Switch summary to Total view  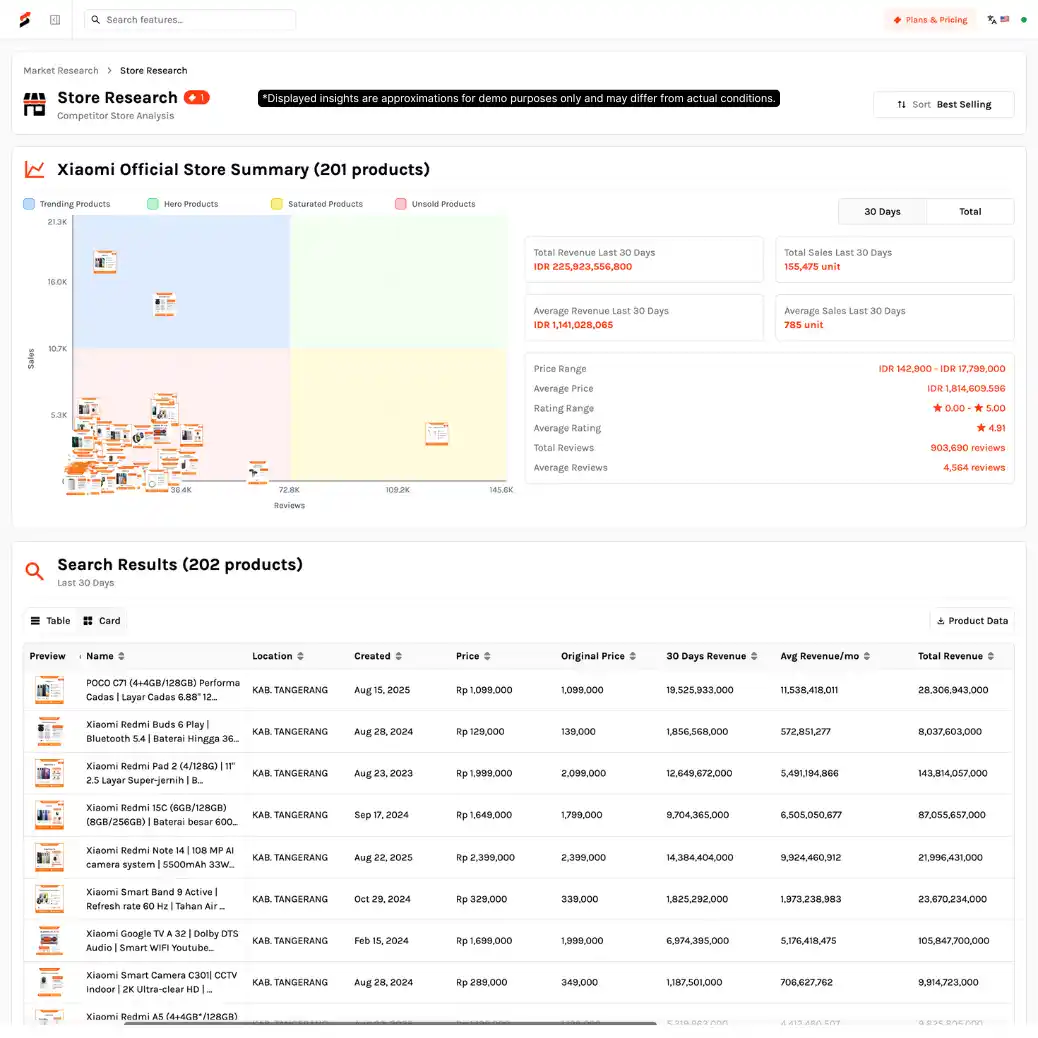click(970, 212)
